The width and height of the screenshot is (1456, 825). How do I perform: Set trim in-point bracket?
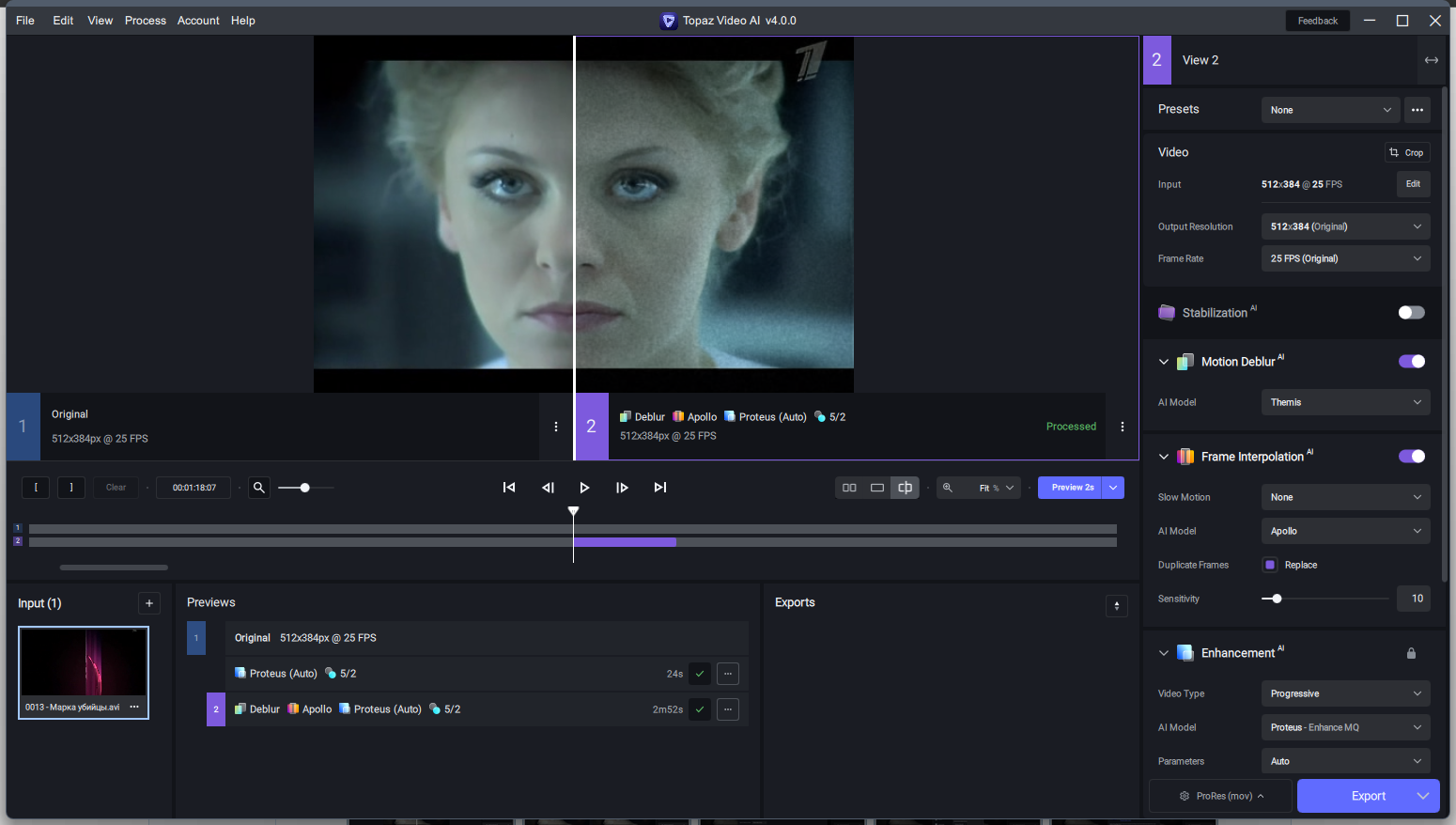[x=36, y=488]
